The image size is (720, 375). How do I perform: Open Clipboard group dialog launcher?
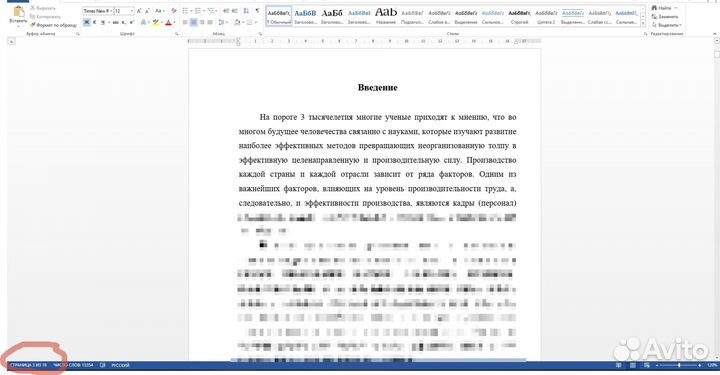(x=78, y=34)
